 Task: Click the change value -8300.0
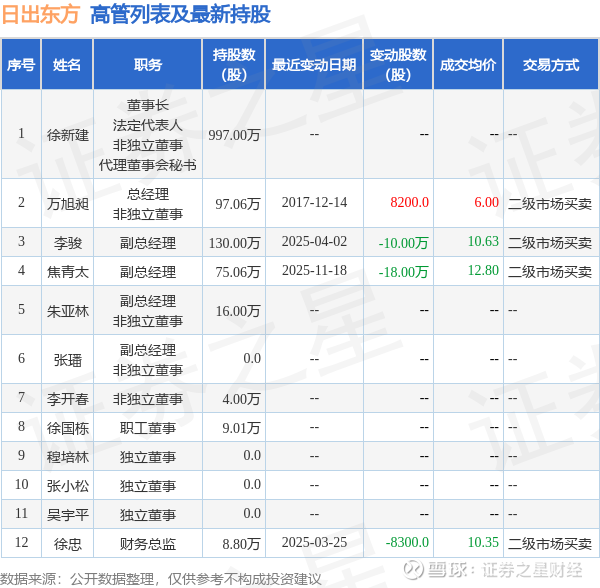(407, 542)
